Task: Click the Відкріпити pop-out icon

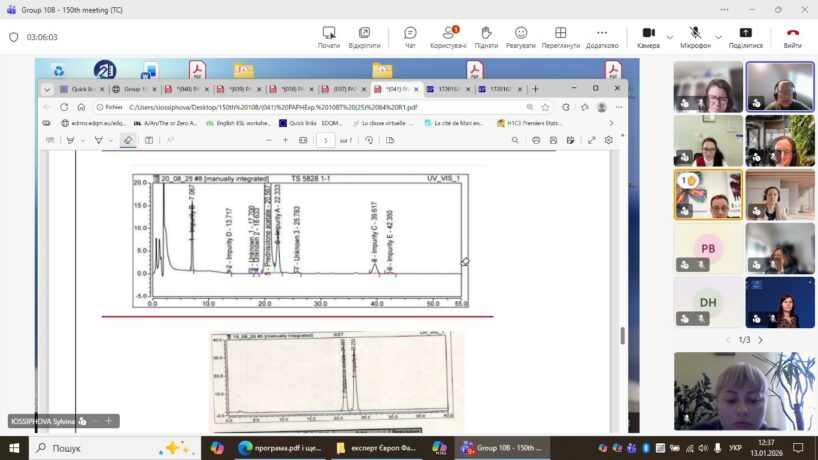Action: click(364, 37)
